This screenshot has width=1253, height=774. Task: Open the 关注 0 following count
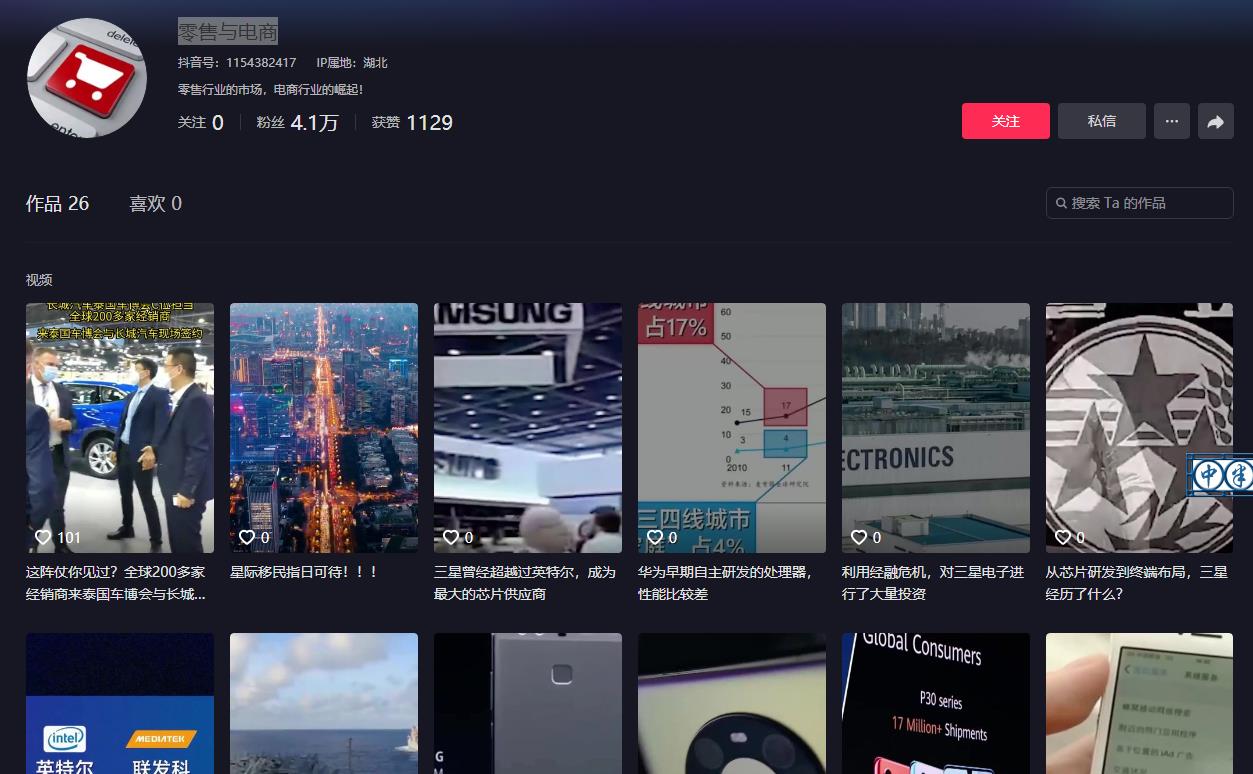[200, 123]
